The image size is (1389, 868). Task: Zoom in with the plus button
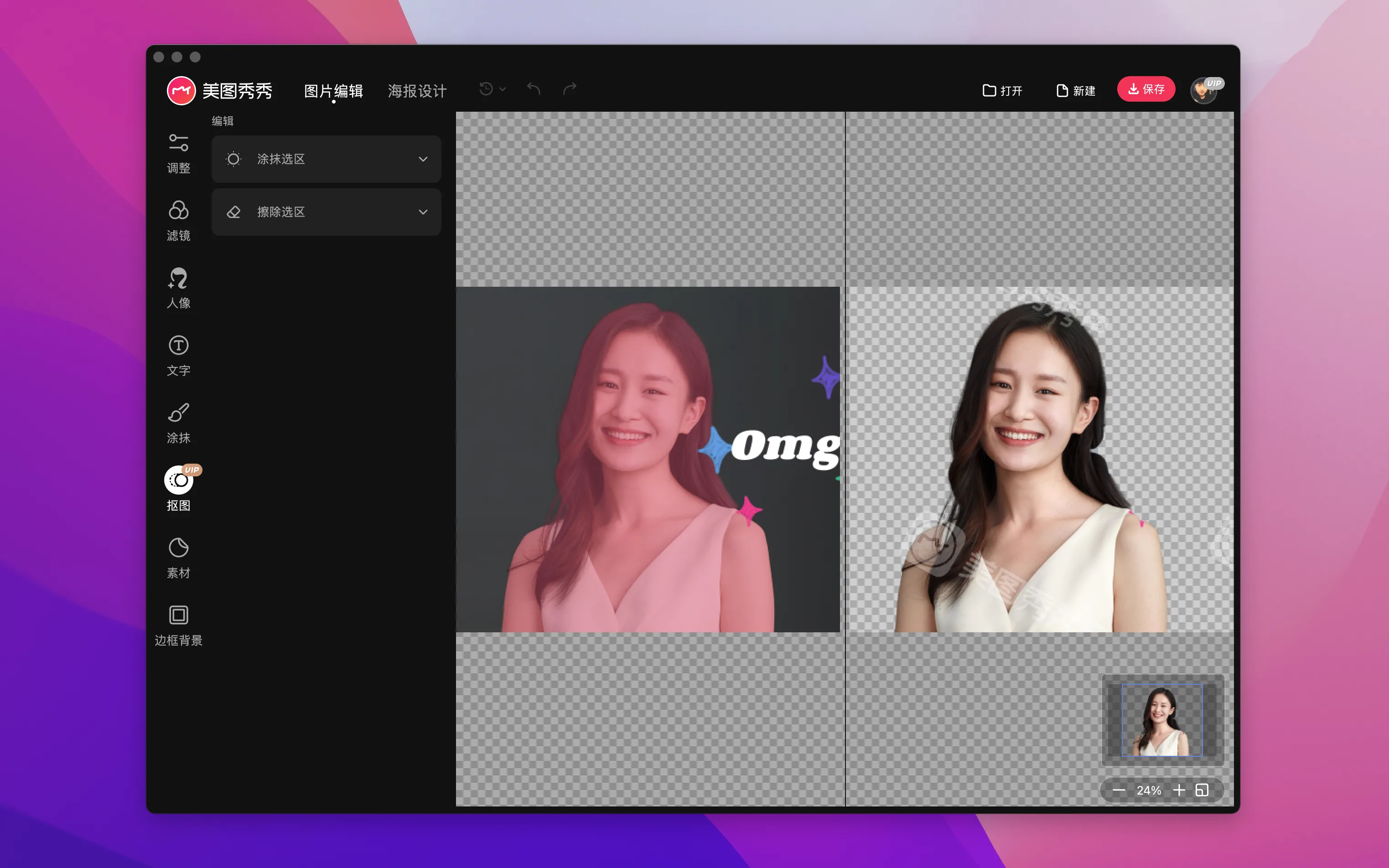click(1179, 790)
